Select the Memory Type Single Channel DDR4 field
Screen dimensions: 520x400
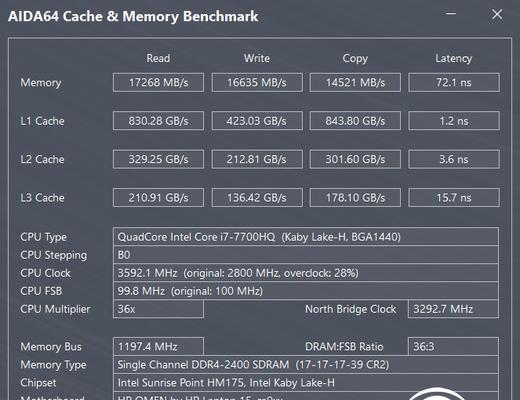[306, 364]
